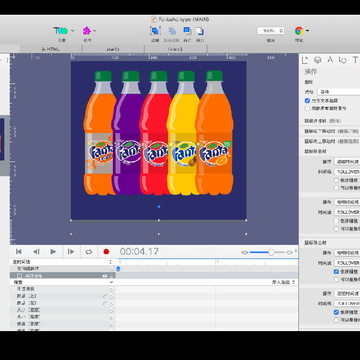Select the ACTION layer row in timeline
Image resolution: width=360 pixels, height=360 pixels.
[63, 276]
